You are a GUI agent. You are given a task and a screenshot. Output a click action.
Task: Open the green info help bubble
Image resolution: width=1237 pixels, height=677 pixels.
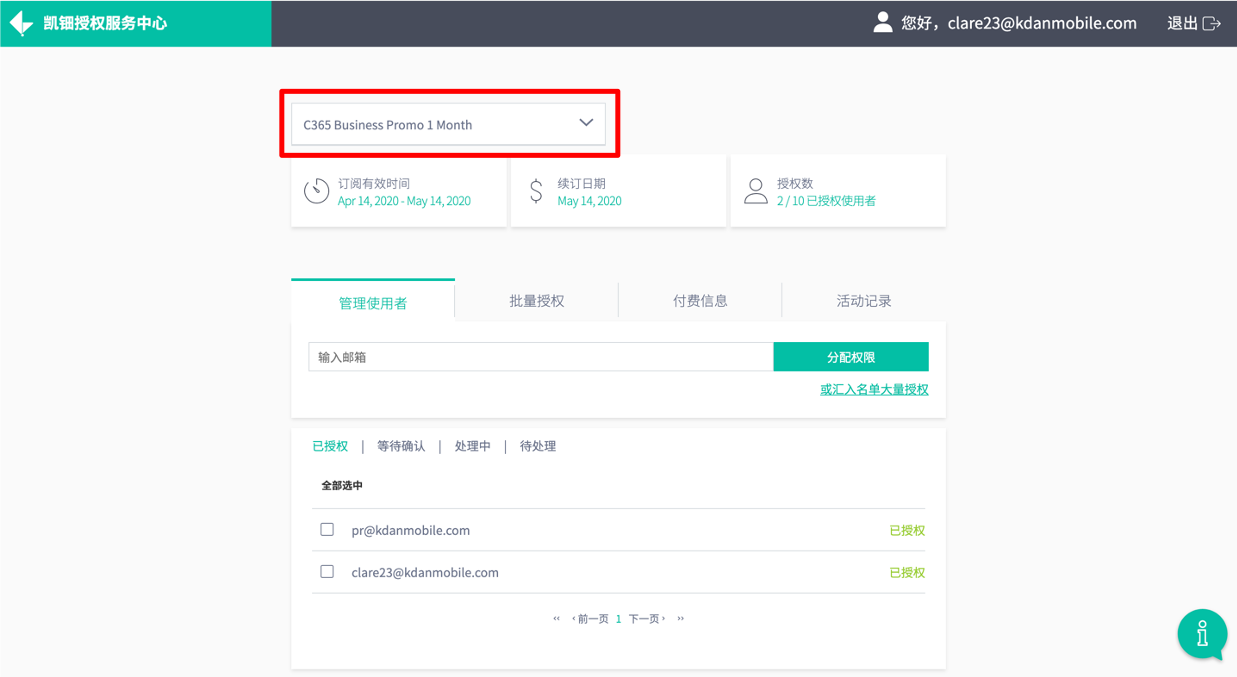[x=1202, y=634]
